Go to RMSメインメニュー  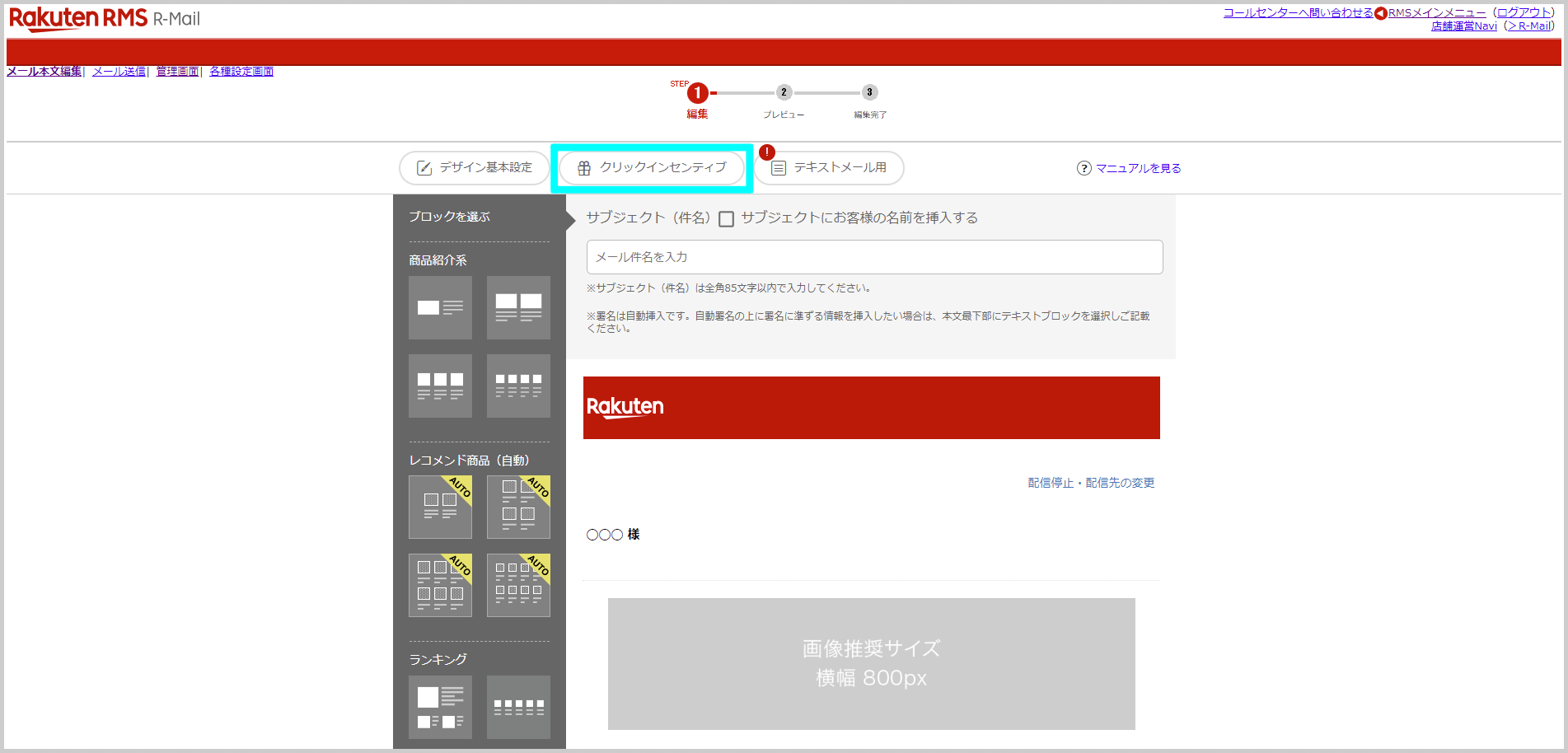1437,12
